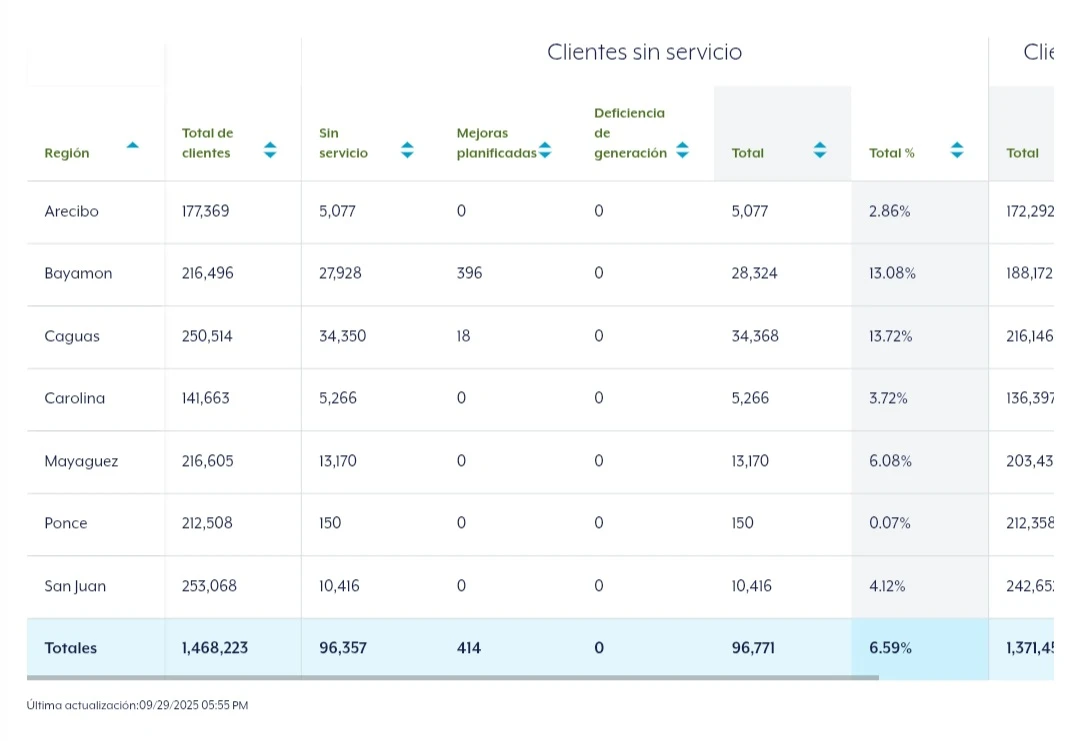Select the Totales summary row label

71,649
